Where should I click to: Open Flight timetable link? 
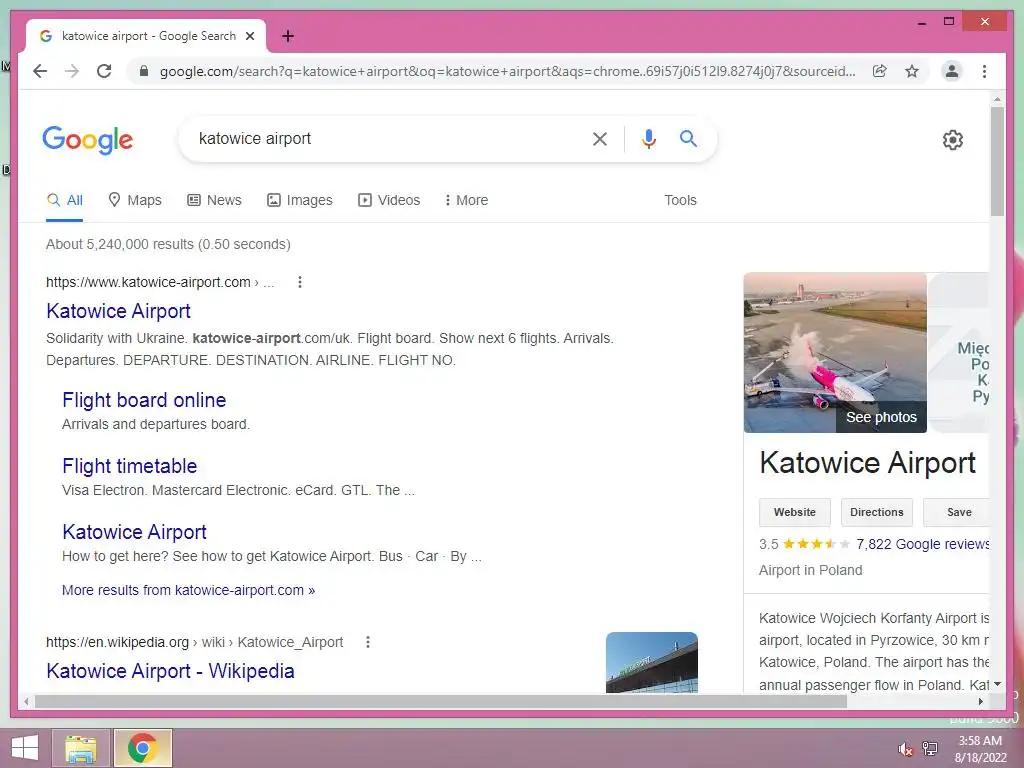(129, 466)
